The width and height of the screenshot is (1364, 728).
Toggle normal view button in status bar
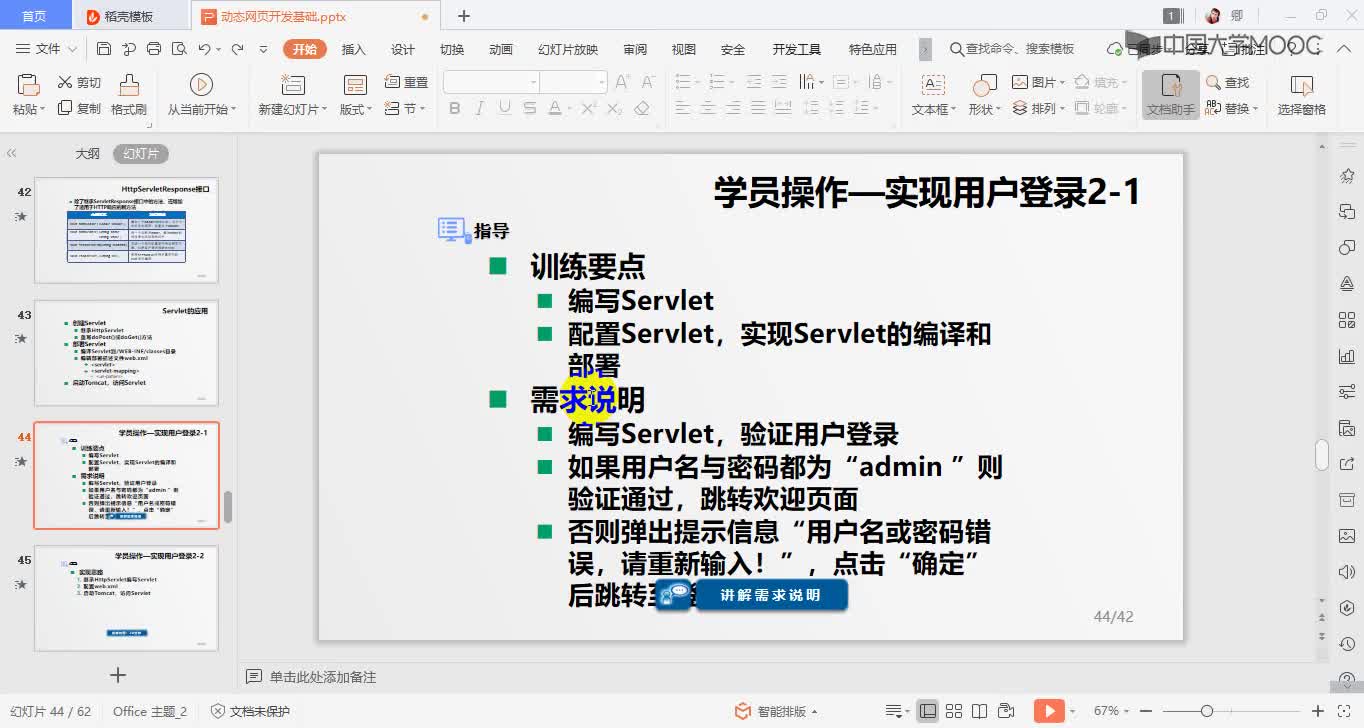coord(928,711)
